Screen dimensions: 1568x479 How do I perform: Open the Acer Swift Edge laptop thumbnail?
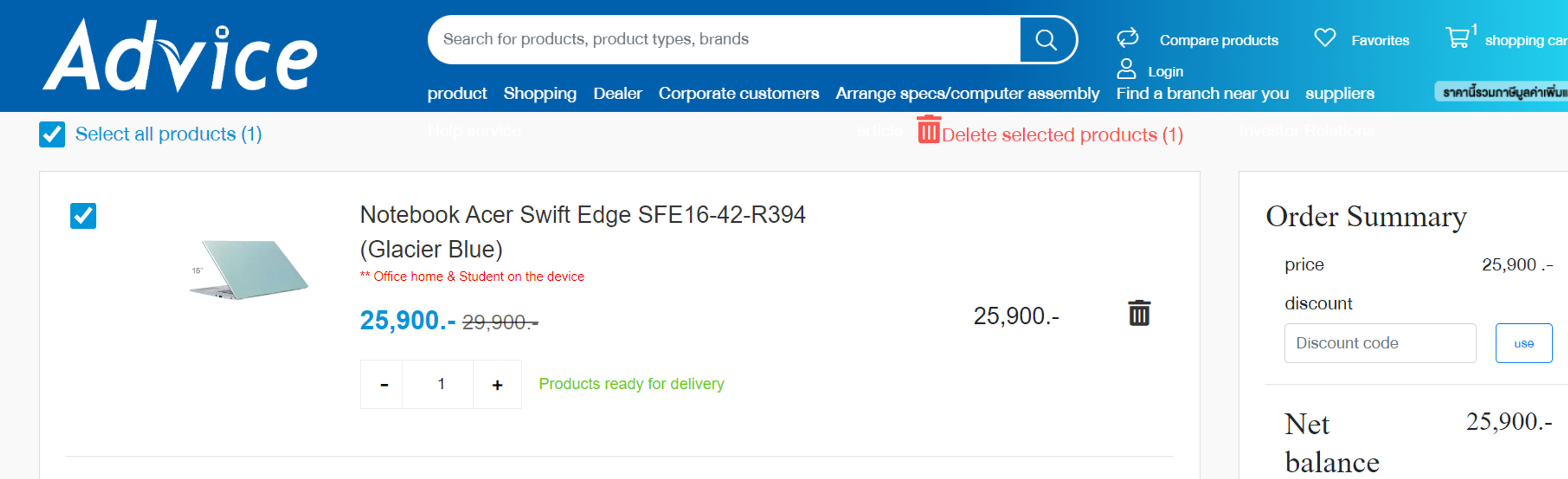(249, 269)
